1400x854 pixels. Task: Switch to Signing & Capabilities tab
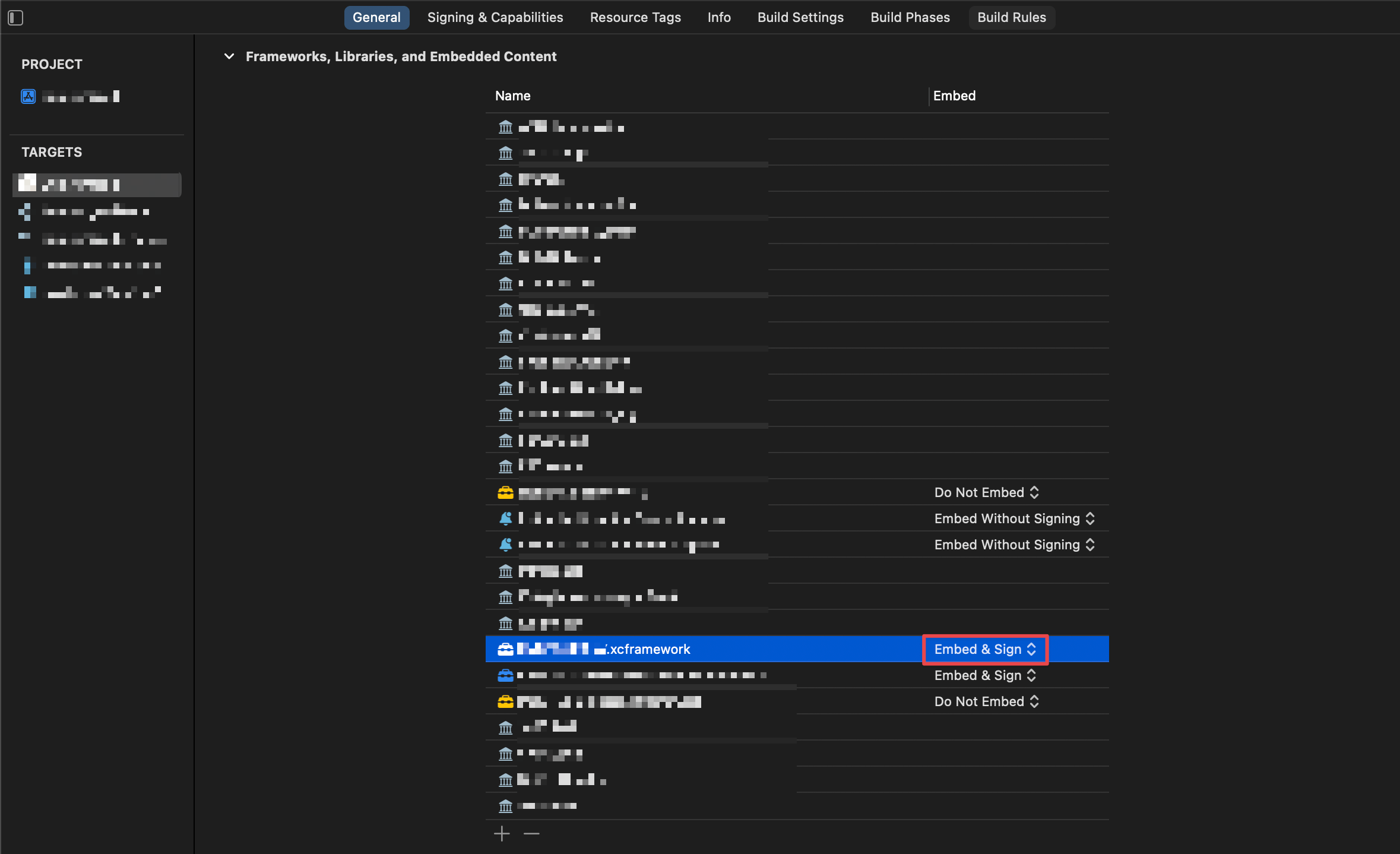point(495,17)
